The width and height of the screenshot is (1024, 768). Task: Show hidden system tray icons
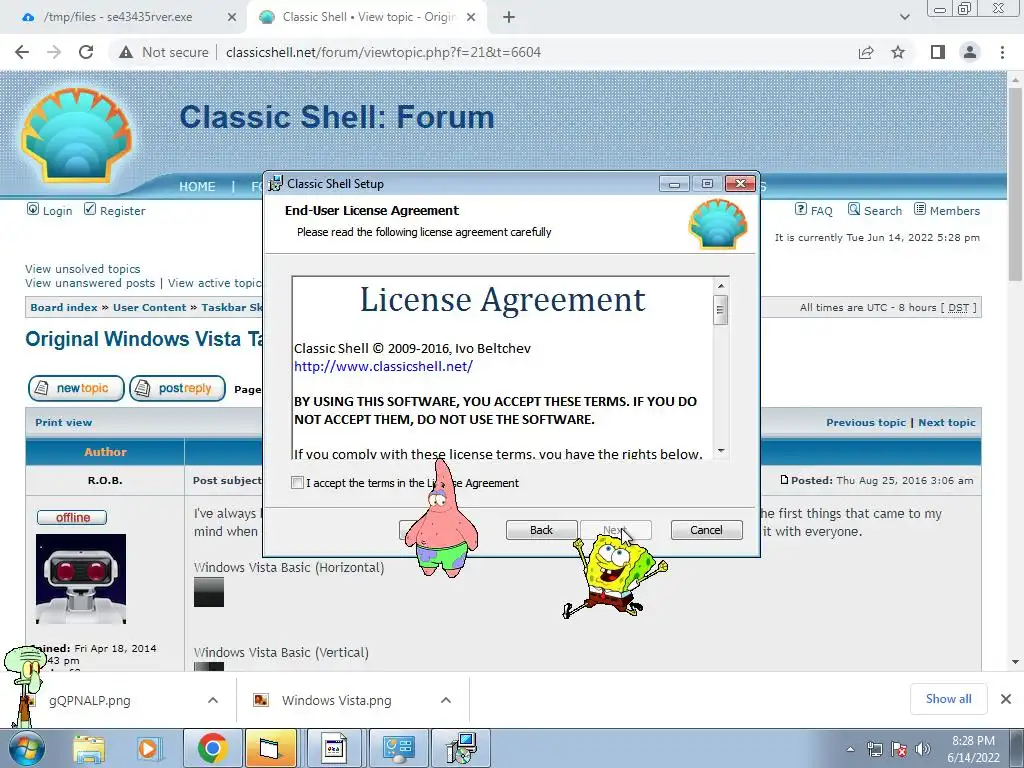850,749
